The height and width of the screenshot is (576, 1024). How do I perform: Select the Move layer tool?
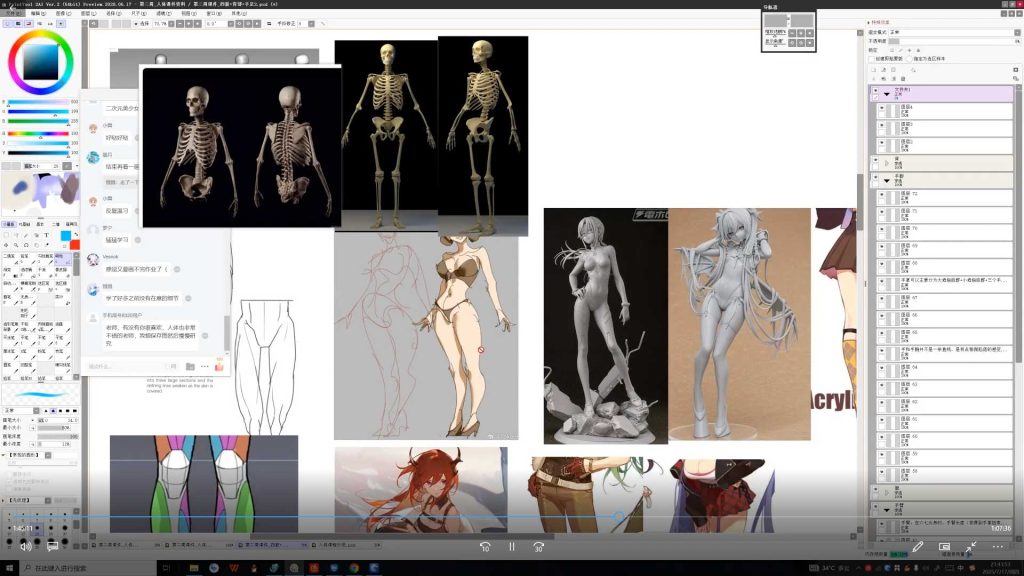(6, 245)
